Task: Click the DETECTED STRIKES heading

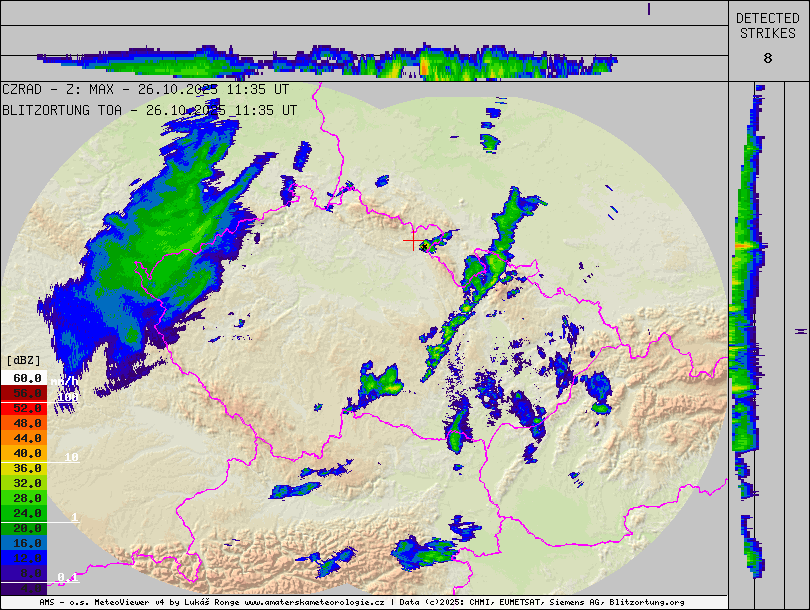Action: 767,26
